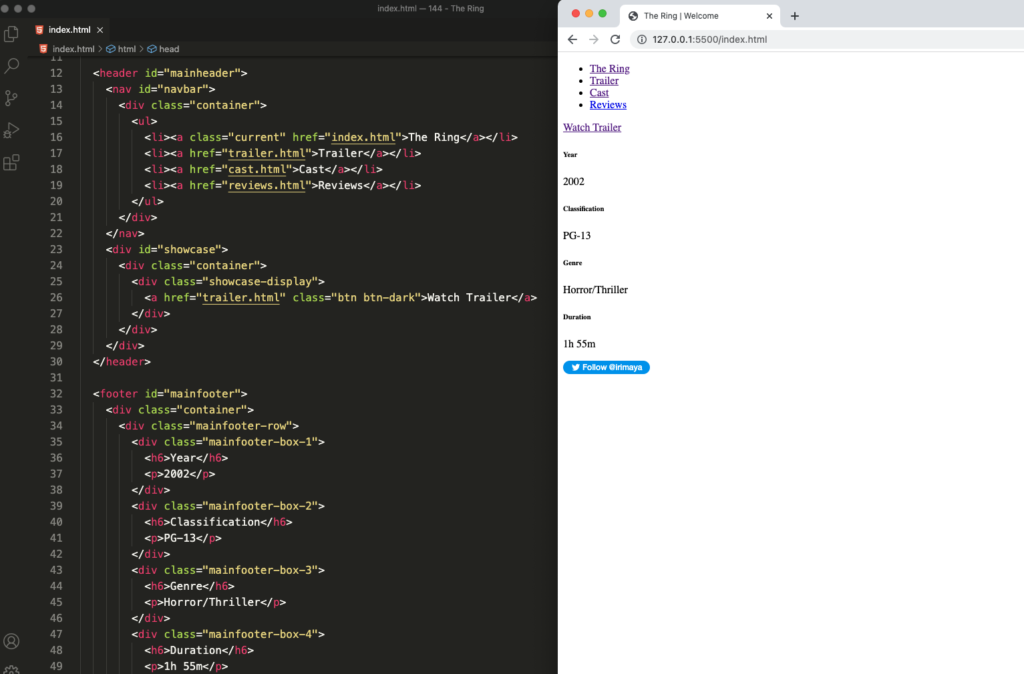Open the Search icon in VS Code sidebar

tap(11, 65)
